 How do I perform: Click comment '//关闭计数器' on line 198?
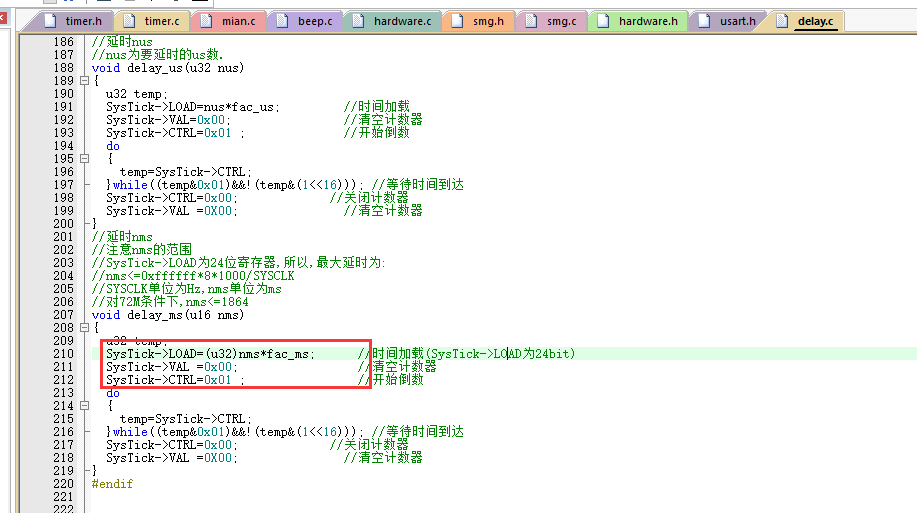coord(369,198)
